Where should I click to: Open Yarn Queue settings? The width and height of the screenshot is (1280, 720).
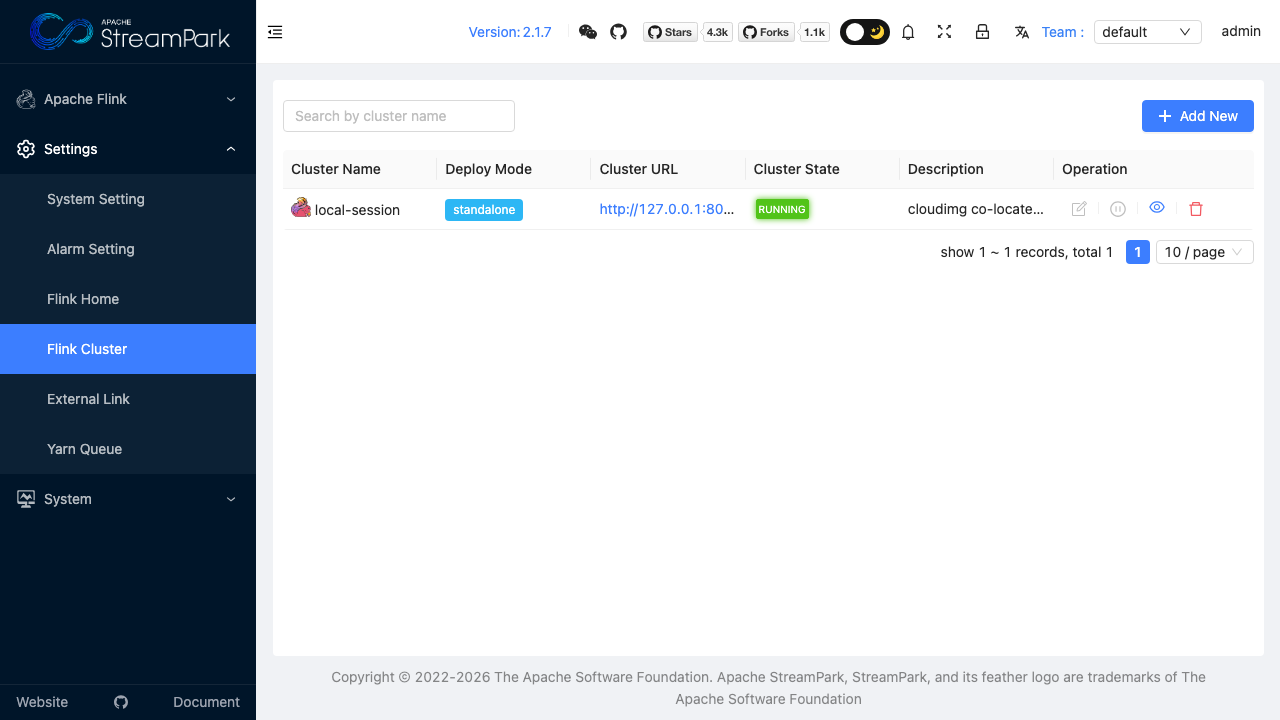[x=128, y=449]
